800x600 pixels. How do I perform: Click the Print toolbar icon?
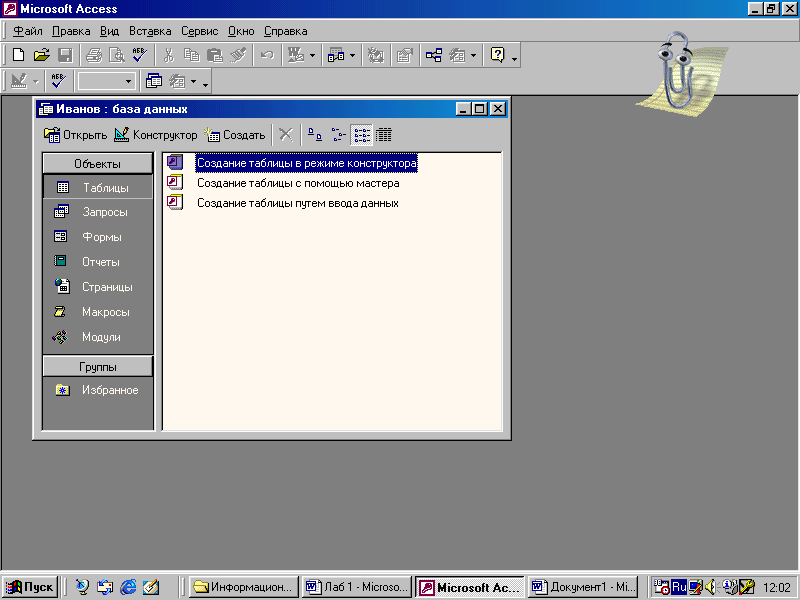94,55
